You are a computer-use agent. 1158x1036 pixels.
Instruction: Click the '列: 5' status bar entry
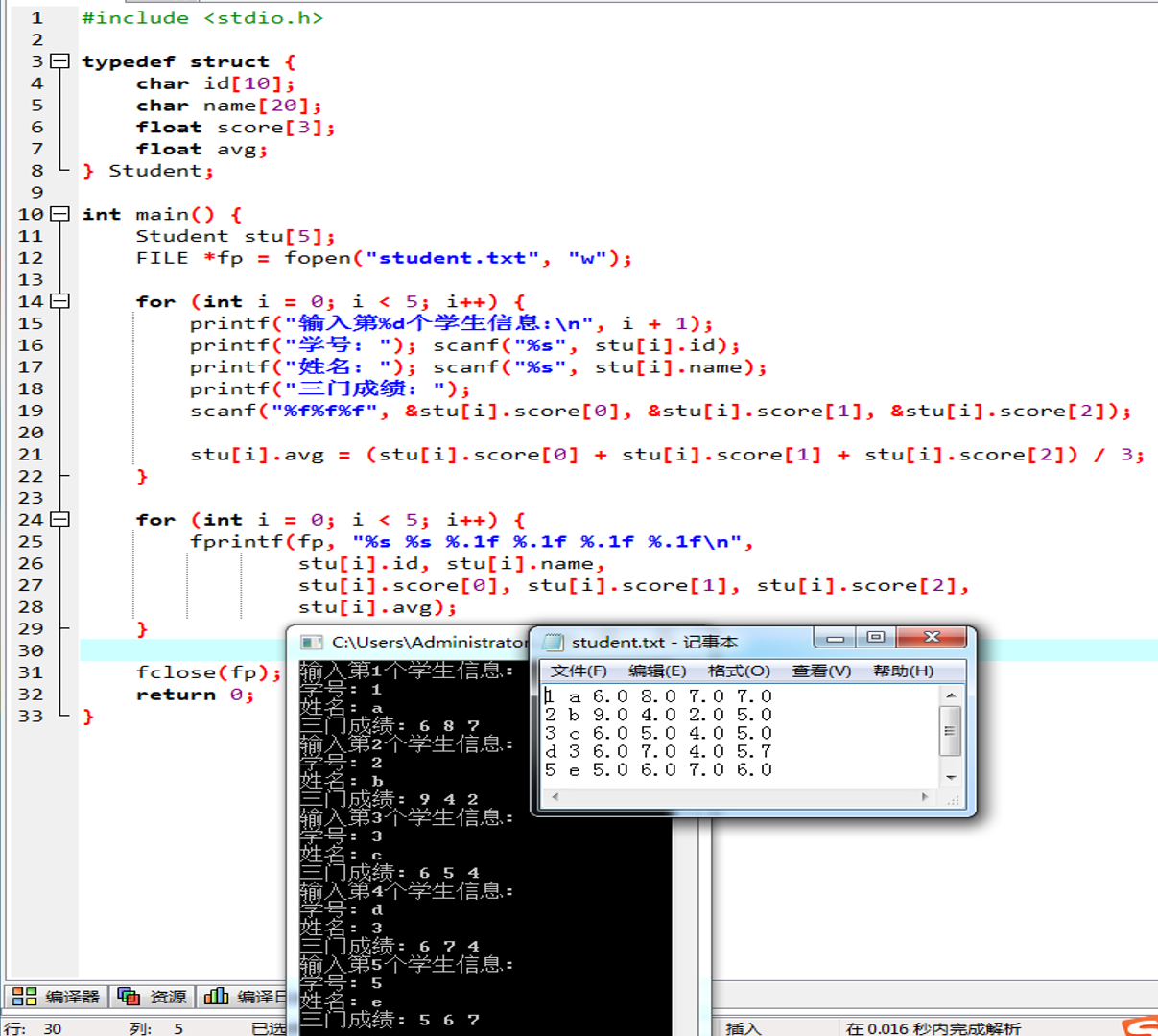155,1028
